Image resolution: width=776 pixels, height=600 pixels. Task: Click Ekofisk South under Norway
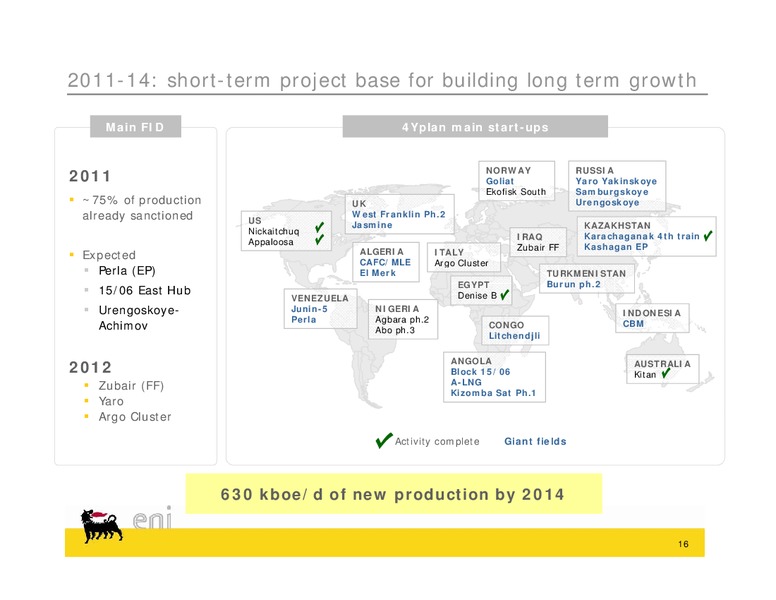point(516,192)
